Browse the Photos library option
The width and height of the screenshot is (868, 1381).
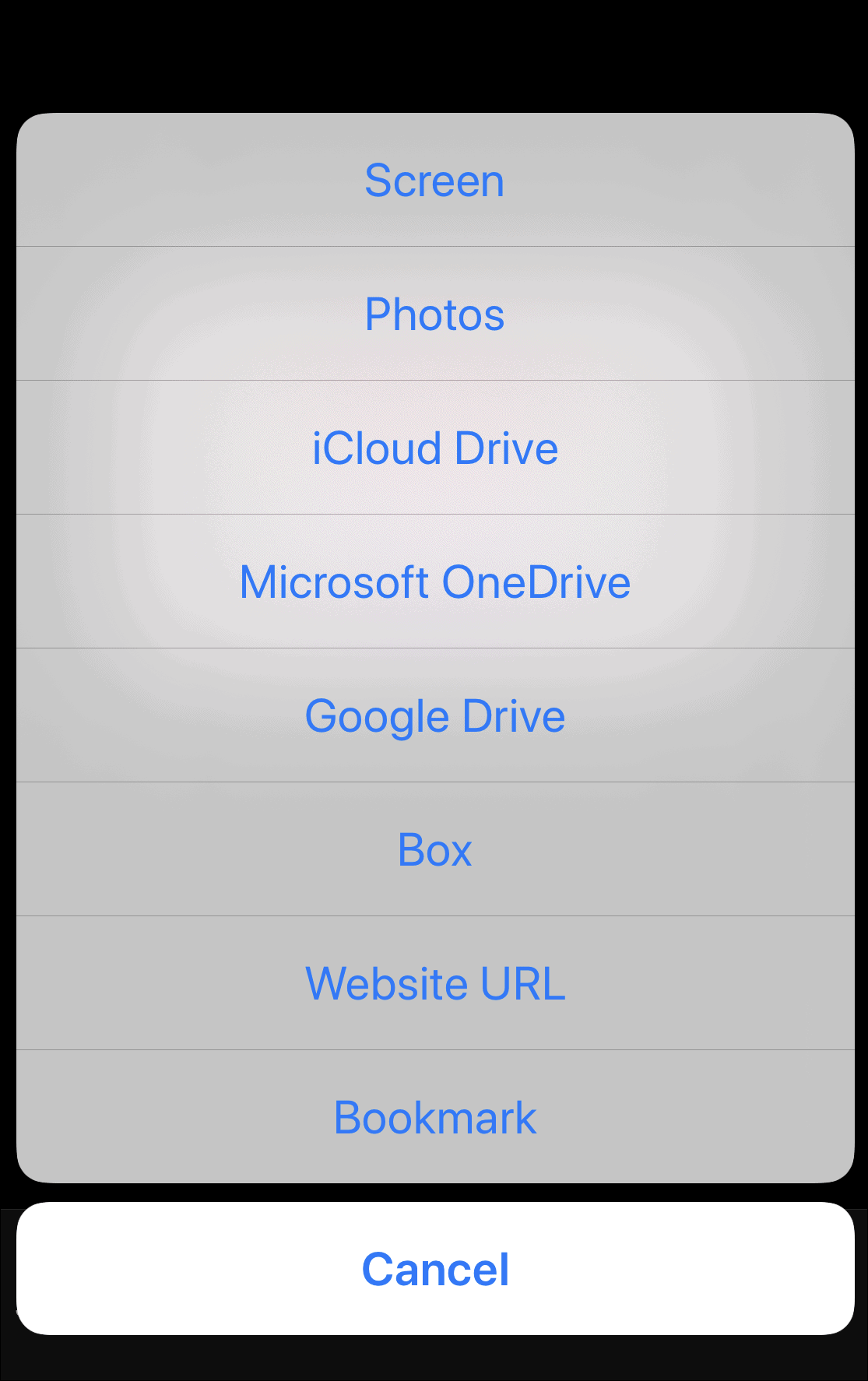435,314
